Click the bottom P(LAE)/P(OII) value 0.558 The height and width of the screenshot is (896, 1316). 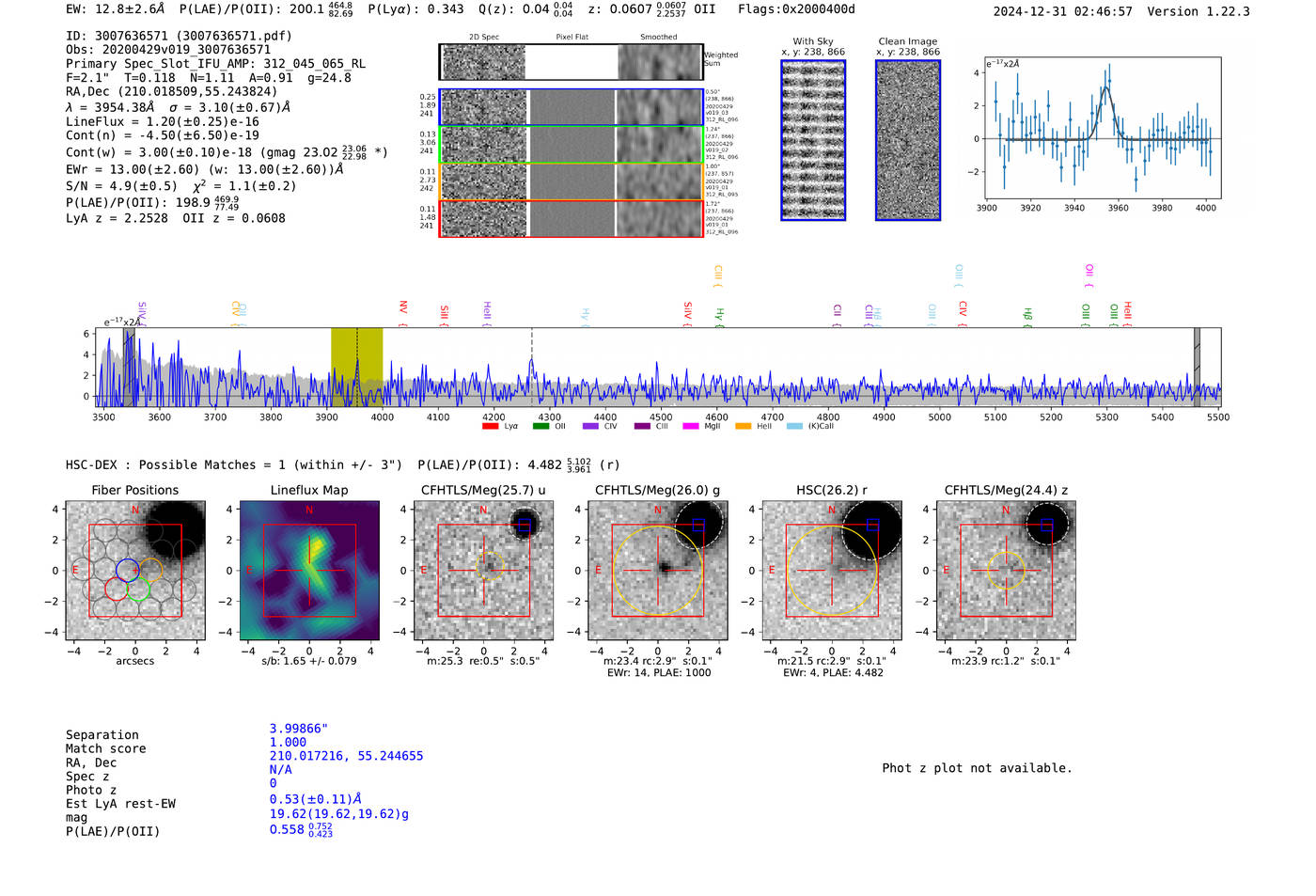[301, 830]
